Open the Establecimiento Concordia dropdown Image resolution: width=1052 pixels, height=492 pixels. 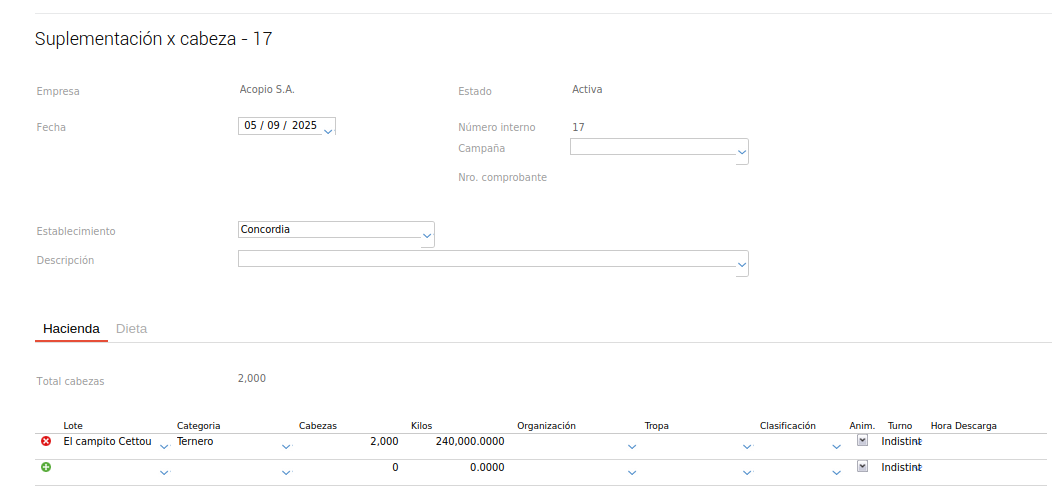click(x=427, y=236)
